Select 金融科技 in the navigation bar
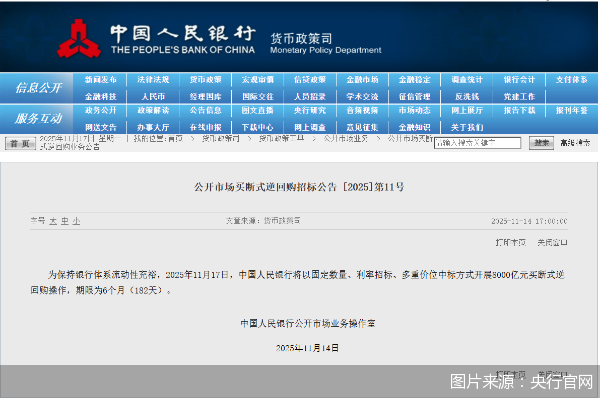Image resolution: width=600 pixels, height=398 pixels. [101, 96]
